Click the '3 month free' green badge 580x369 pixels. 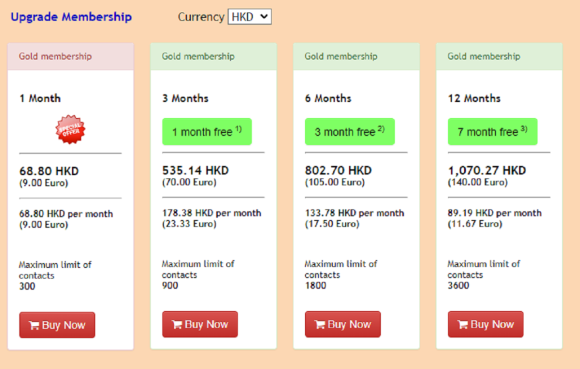(350, 132)
